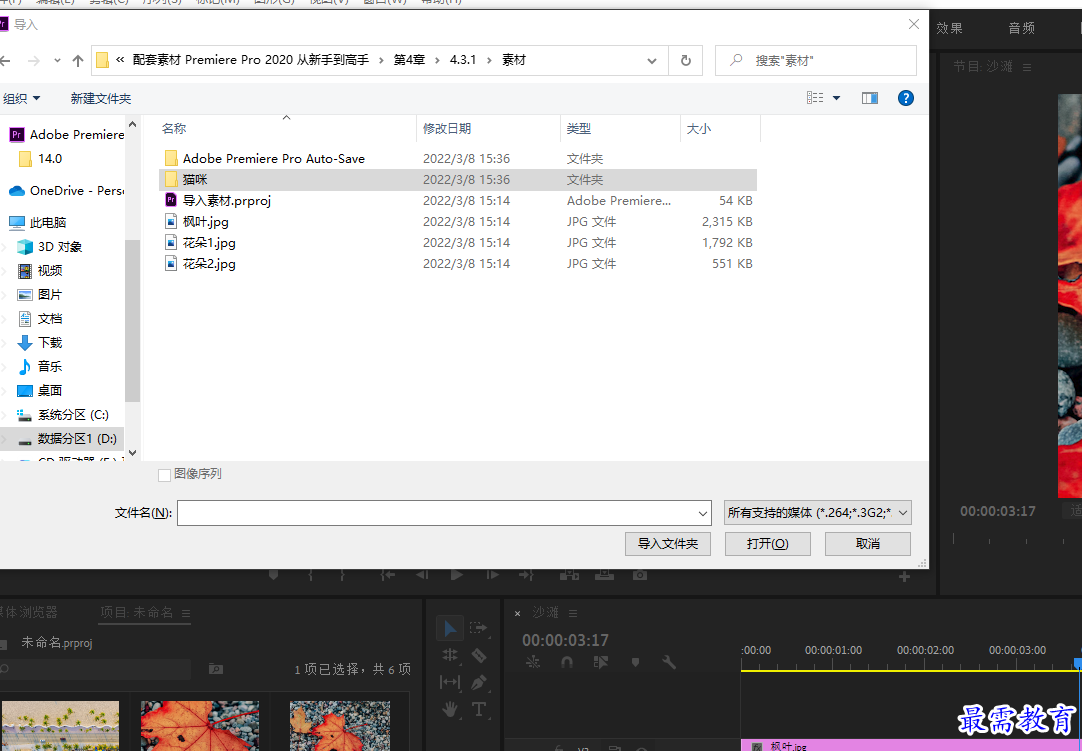This screenshot has width=1082, height=751.
Task: Select the Slip tool
Action: coord(450,682)
